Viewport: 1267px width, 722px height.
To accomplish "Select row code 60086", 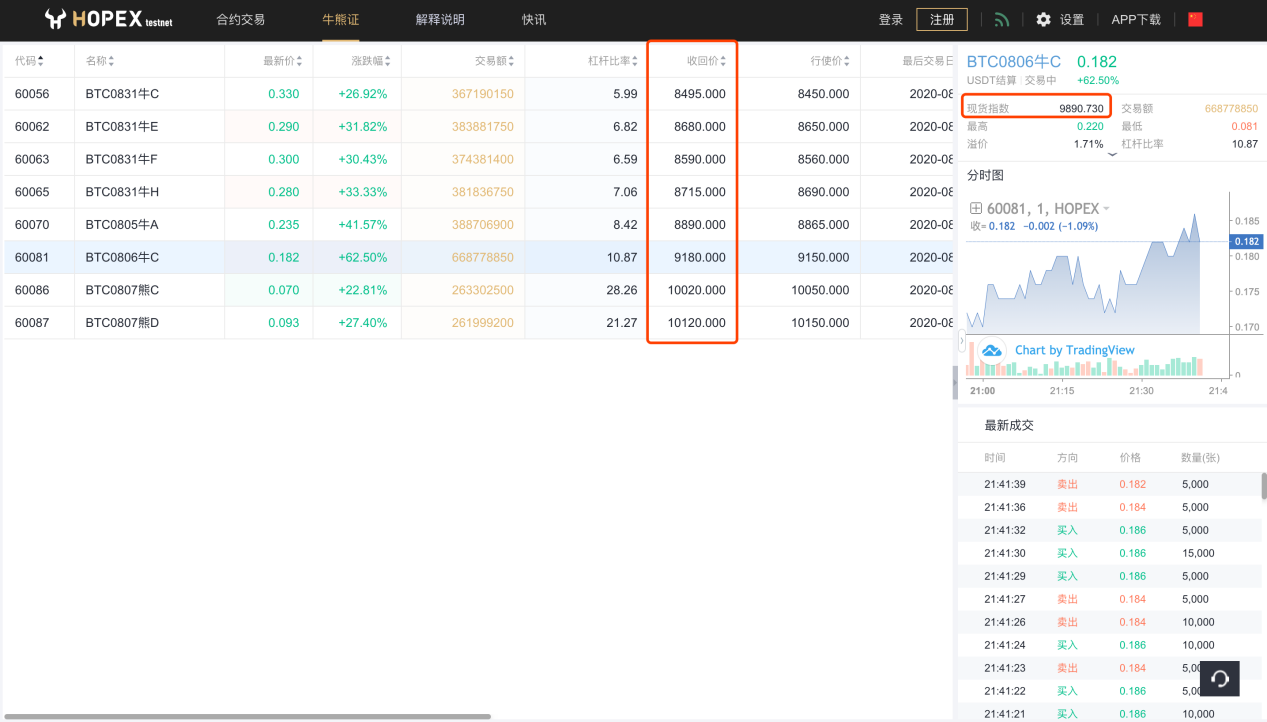I will pyautogui.click(x=32, y=290).
